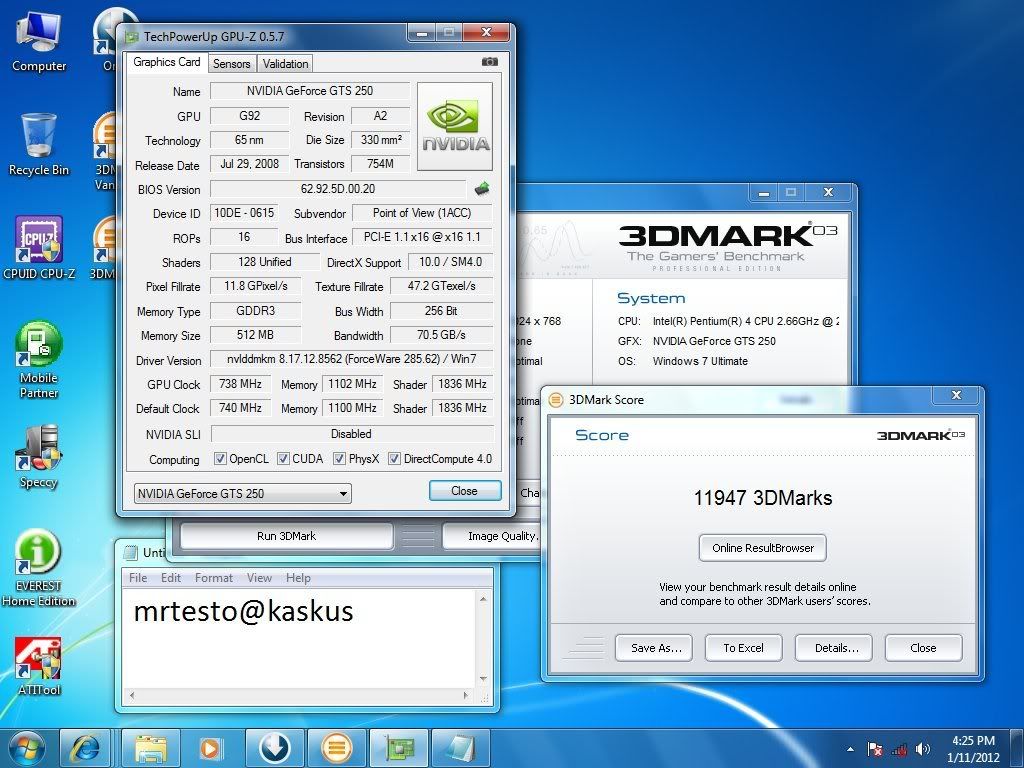Click the GPU-Z title bar icon

tap(132, 37)
